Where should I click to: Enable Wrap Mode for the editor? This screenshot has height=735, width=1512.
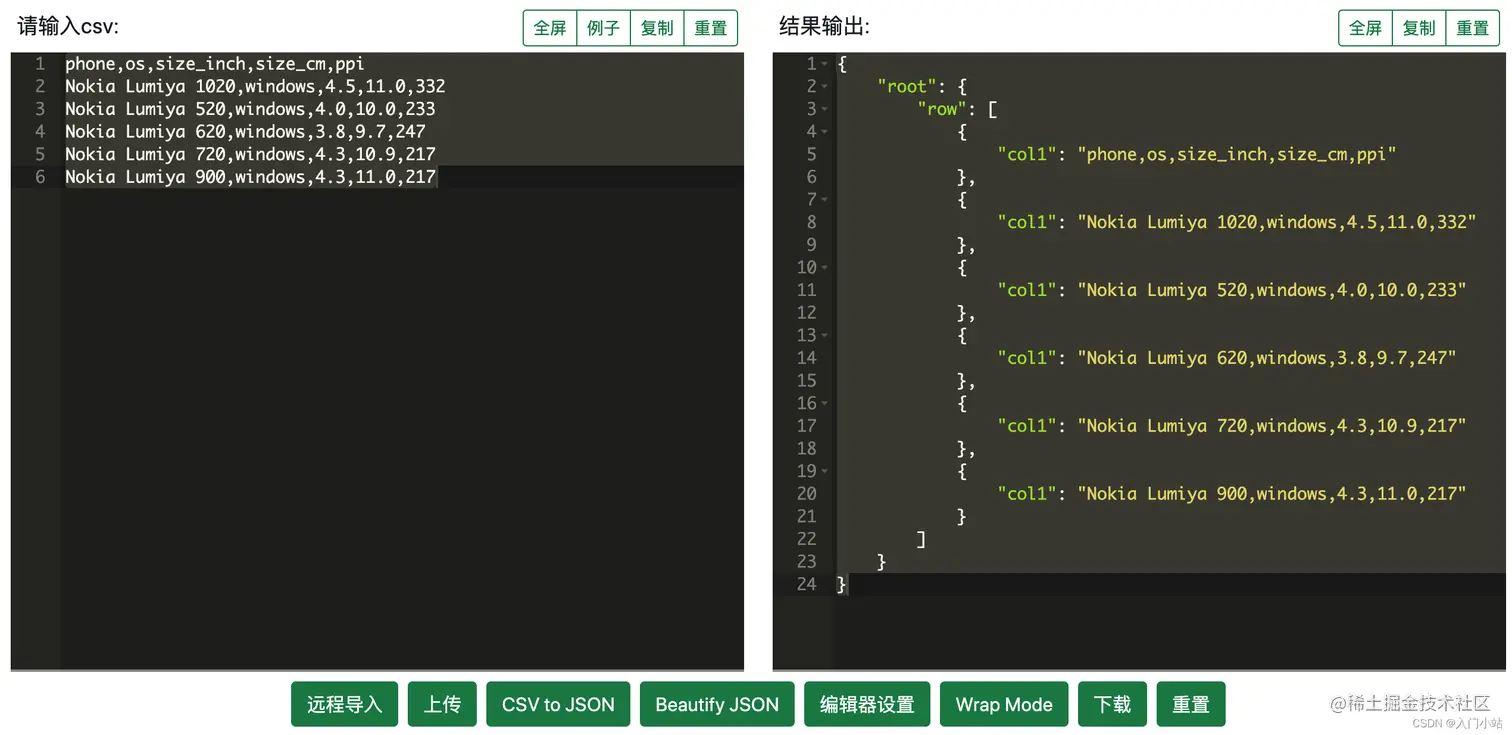click(1003, 704)
